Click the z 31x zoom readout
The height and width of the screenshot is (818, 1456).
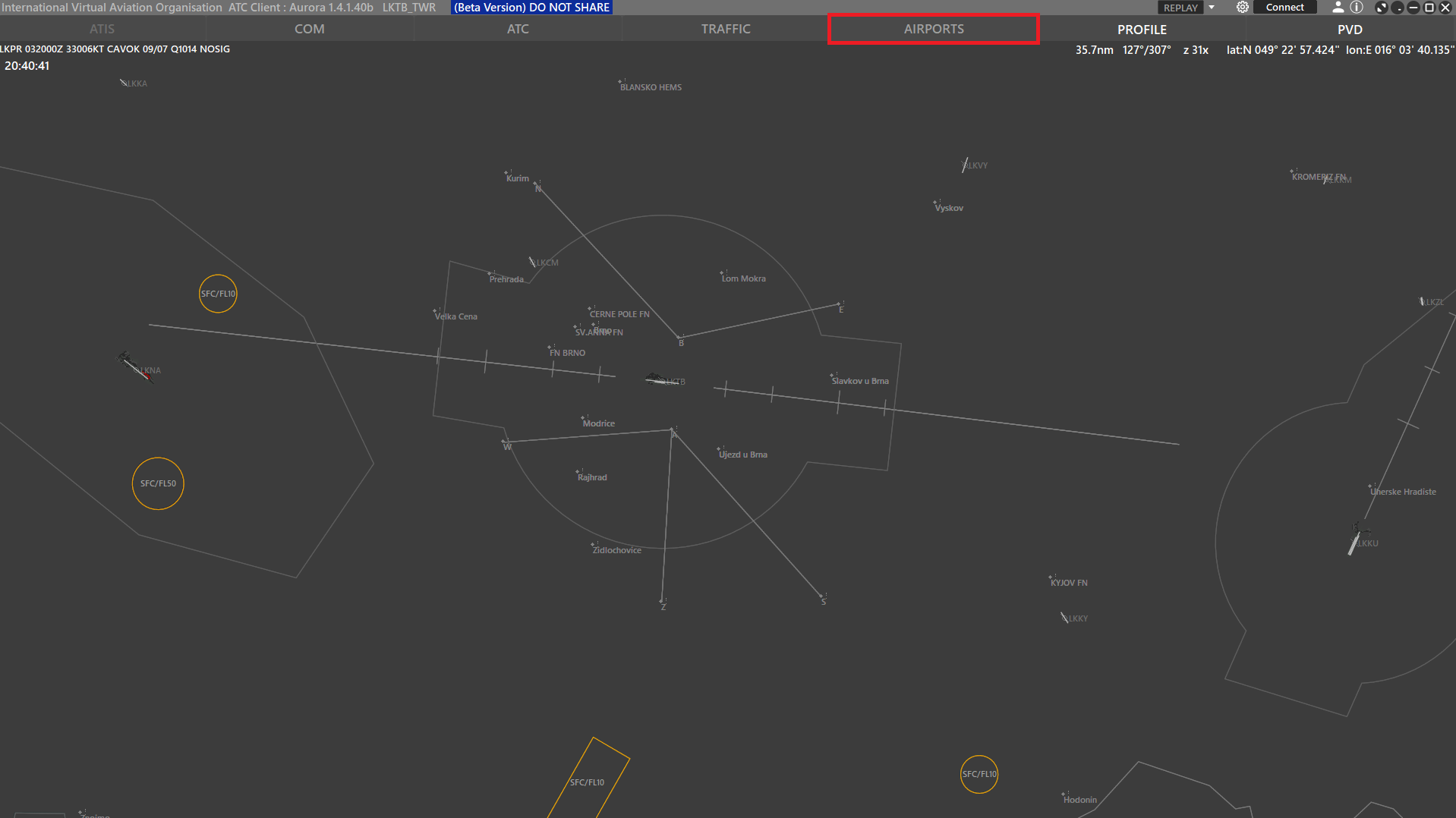pyautogui.click(x=1196, y=50)
